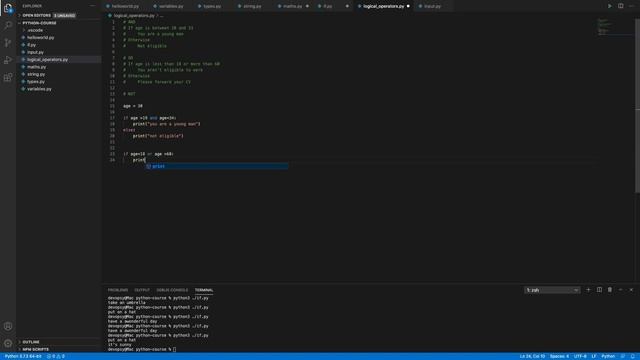640x360 pixels.
Task: Split the editor to the right
Action: tap(620, 6)
